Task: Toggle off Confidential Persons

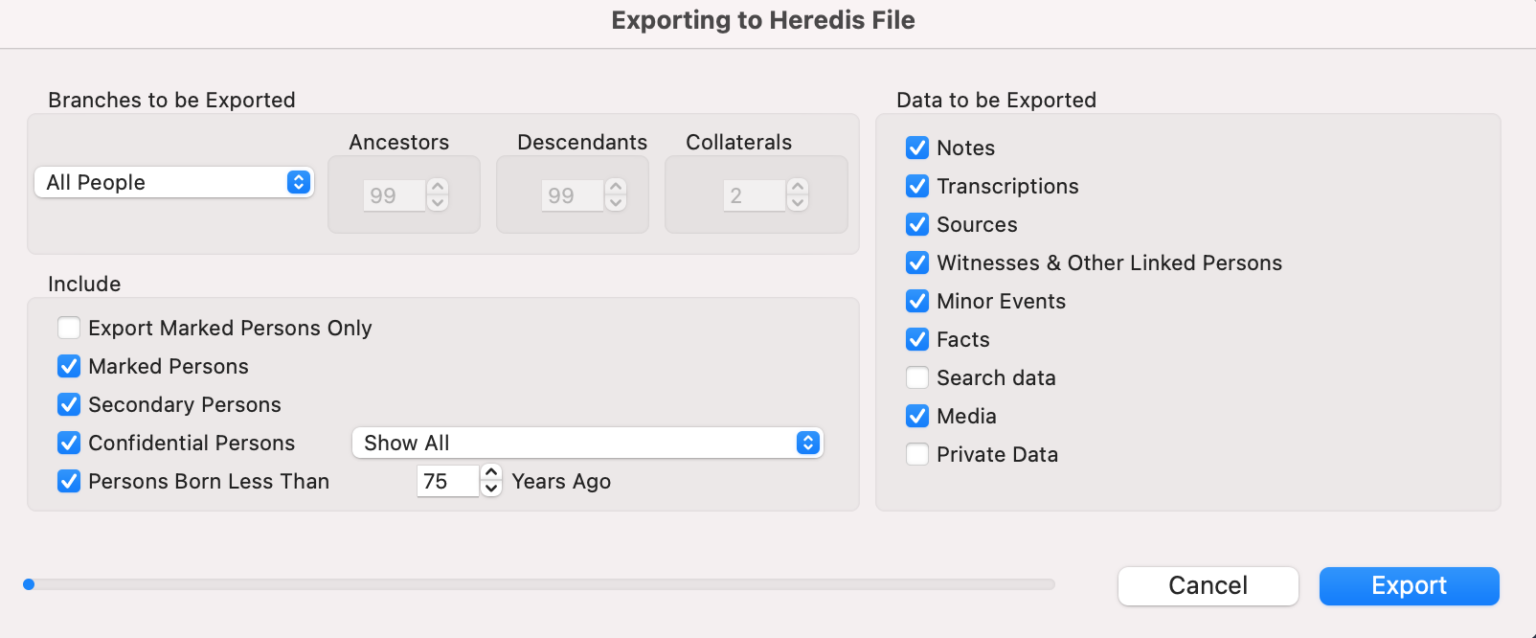Action: point(68,443)
